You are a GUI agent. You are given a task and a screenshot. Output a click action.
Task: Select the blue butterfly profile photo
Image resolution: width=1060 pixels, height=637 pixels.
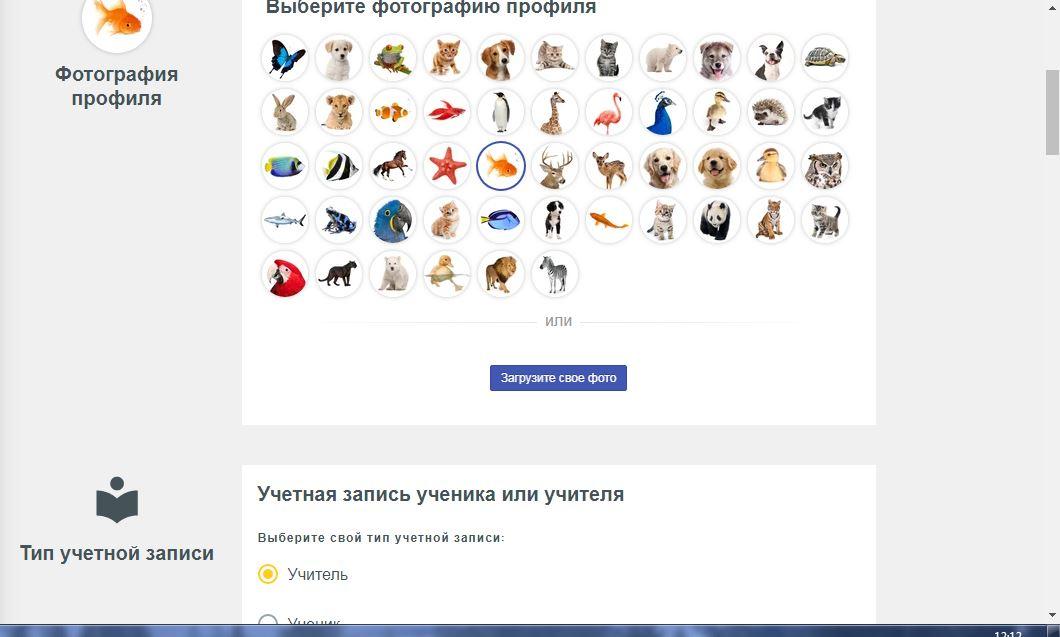[285, 58]
